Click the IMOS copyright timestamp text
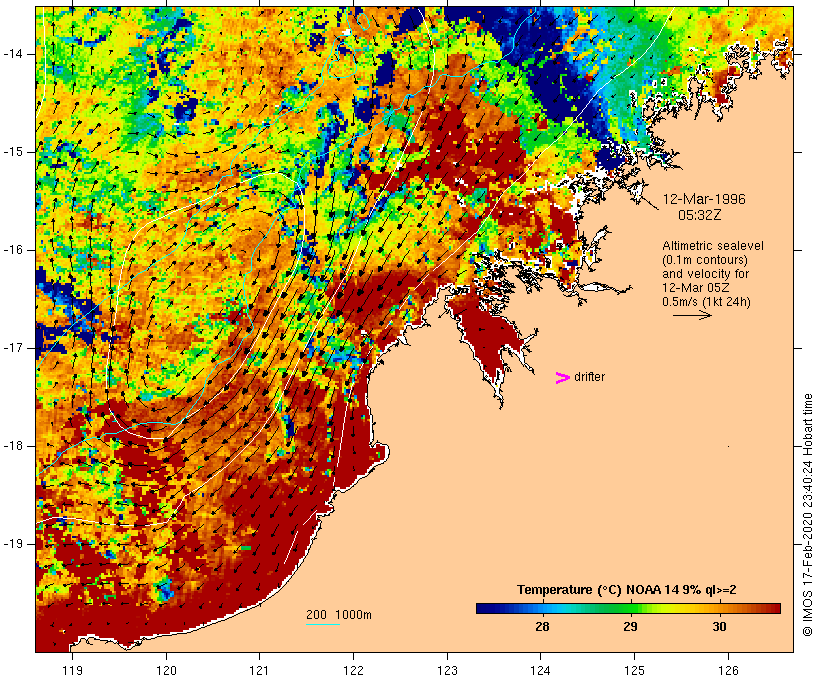 pyautogui.click(x=807, y=515)
